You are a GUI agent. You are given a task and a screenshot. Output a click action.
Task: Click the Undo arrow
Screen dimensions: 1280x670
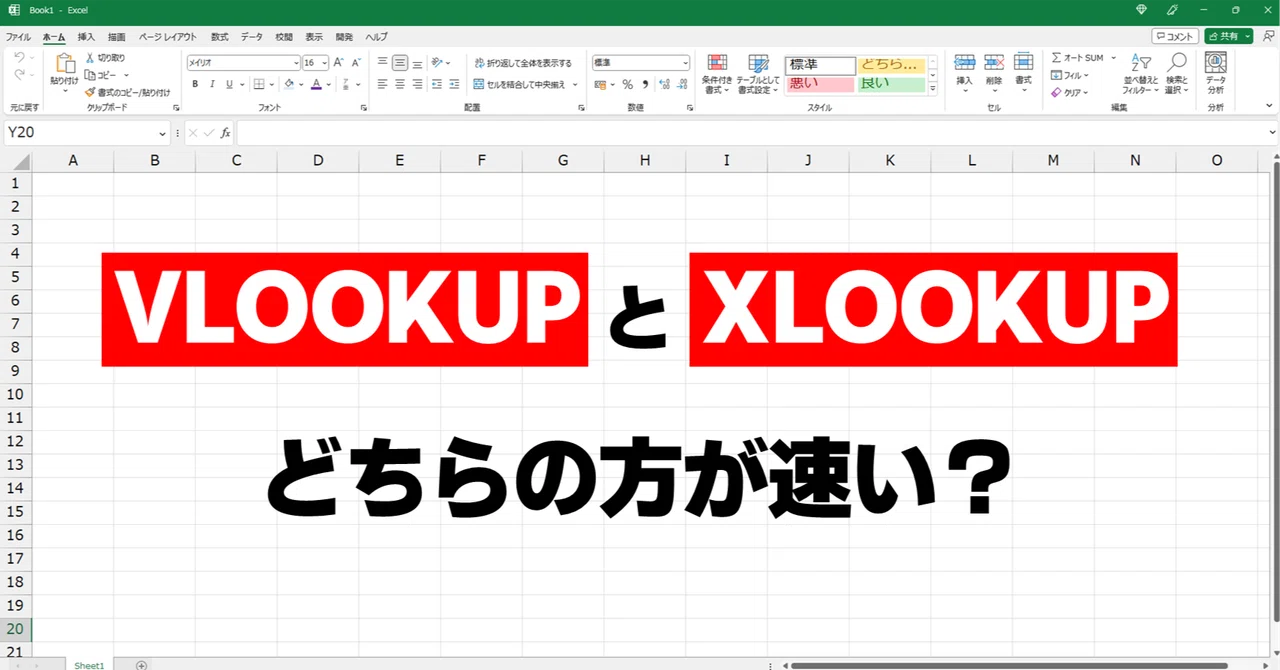pos(19,58)
